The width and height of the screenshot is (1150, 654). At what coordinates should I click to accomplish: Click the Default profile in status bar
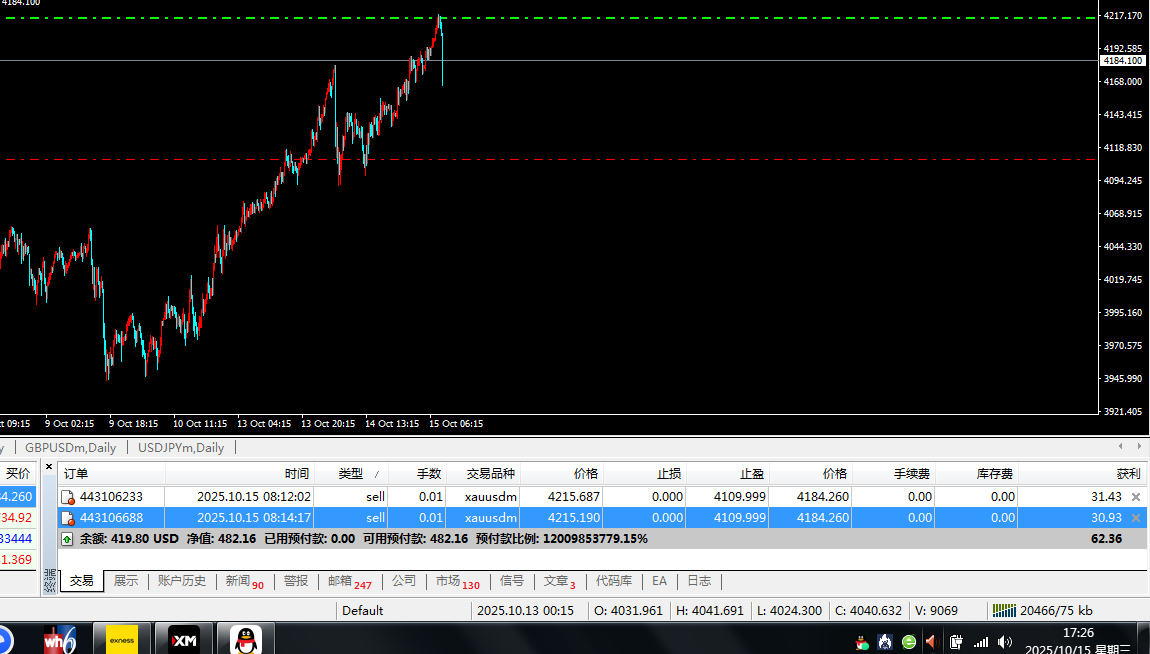pyautogui.click(x=362, y=610)
